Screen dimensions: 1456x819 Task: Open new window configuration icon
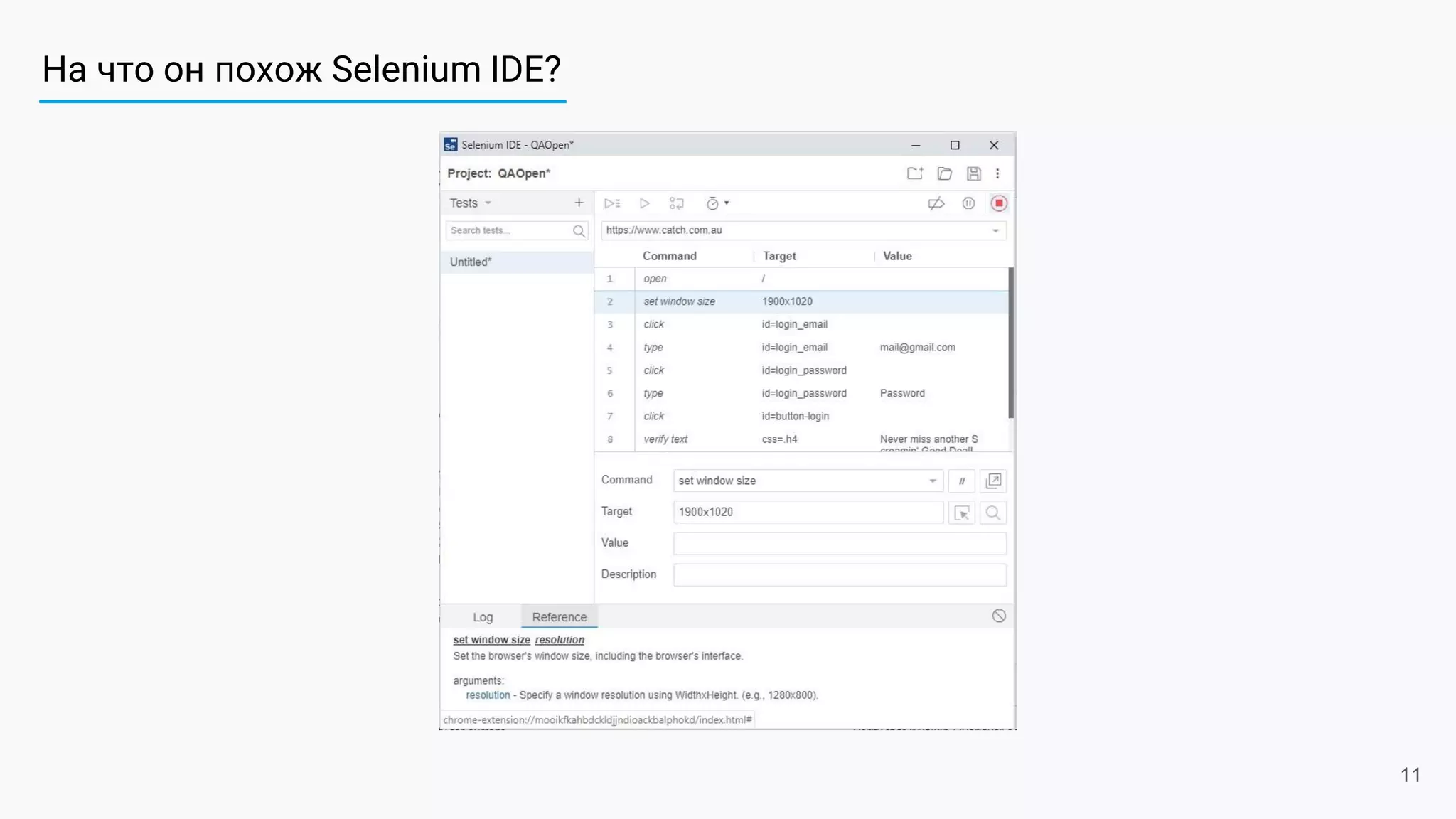[x=993, y=481]
